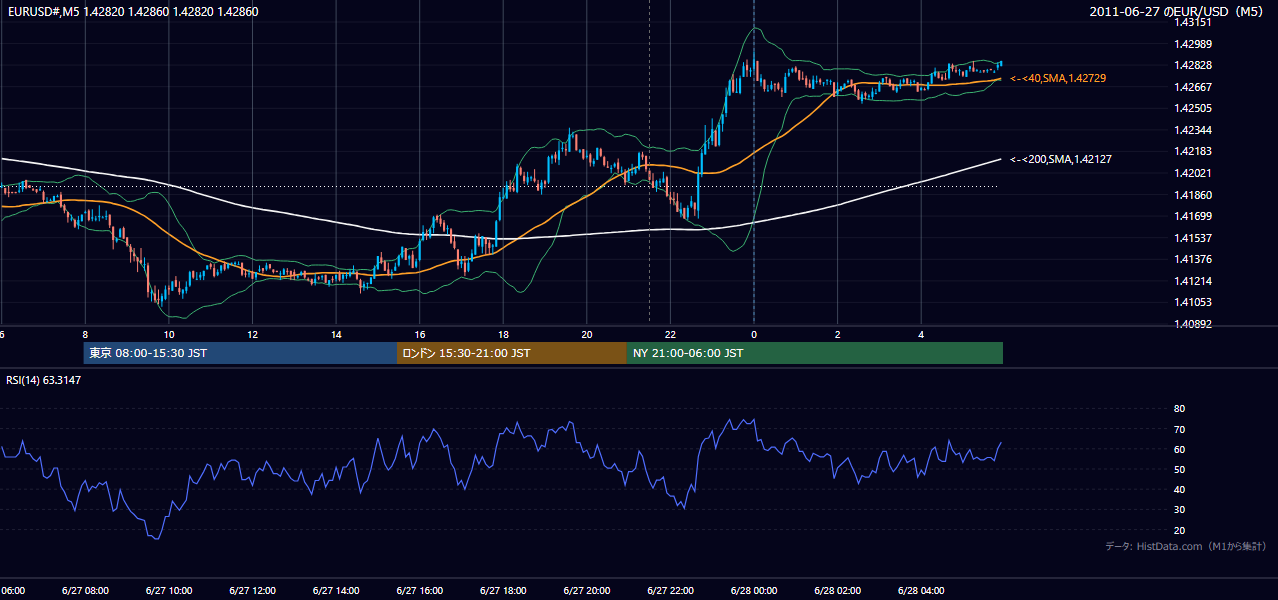
Task: Click the hour marker 2 under price chart
Action: 837,335
